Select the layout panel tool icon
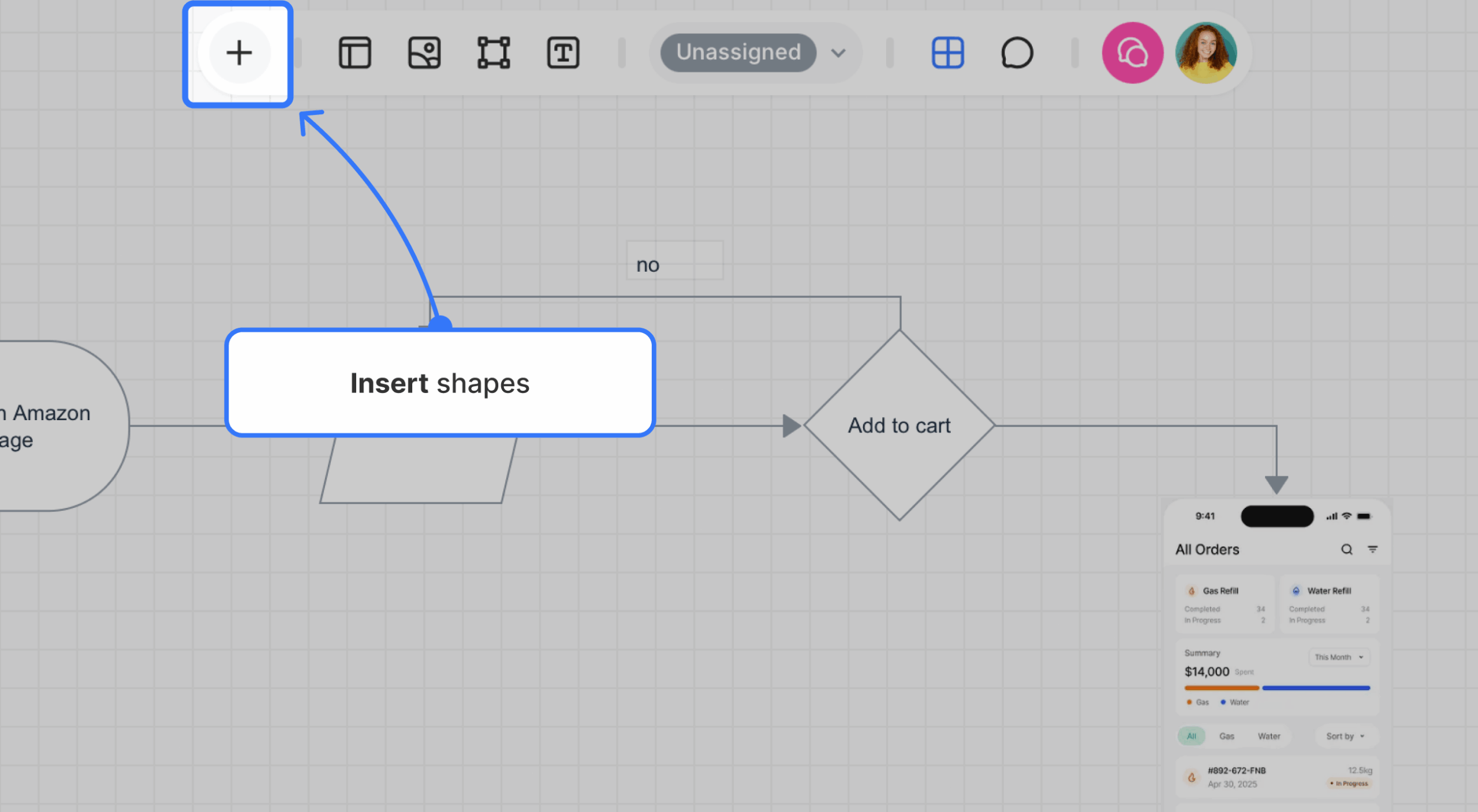This screenshot has width=1478, height=812. coord(354,53)
